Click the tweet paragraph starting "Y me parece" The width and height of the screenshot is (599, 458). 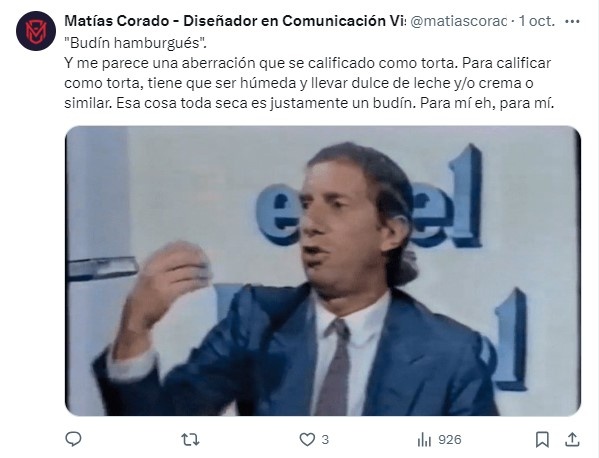point(308,83)
